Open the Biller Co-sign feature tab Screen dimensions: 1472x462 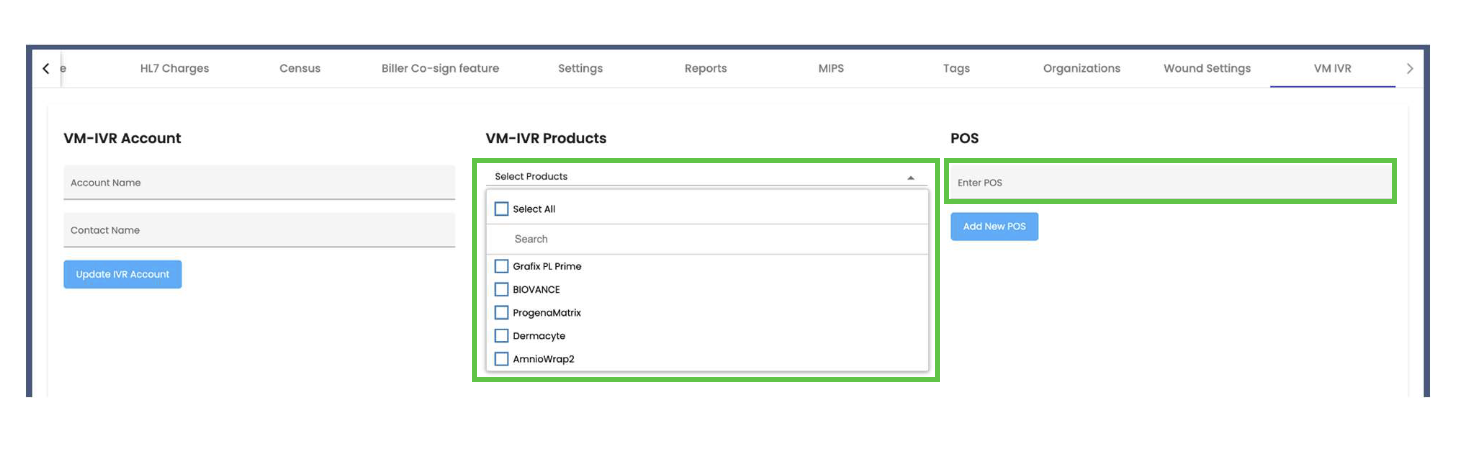point(440,69)
